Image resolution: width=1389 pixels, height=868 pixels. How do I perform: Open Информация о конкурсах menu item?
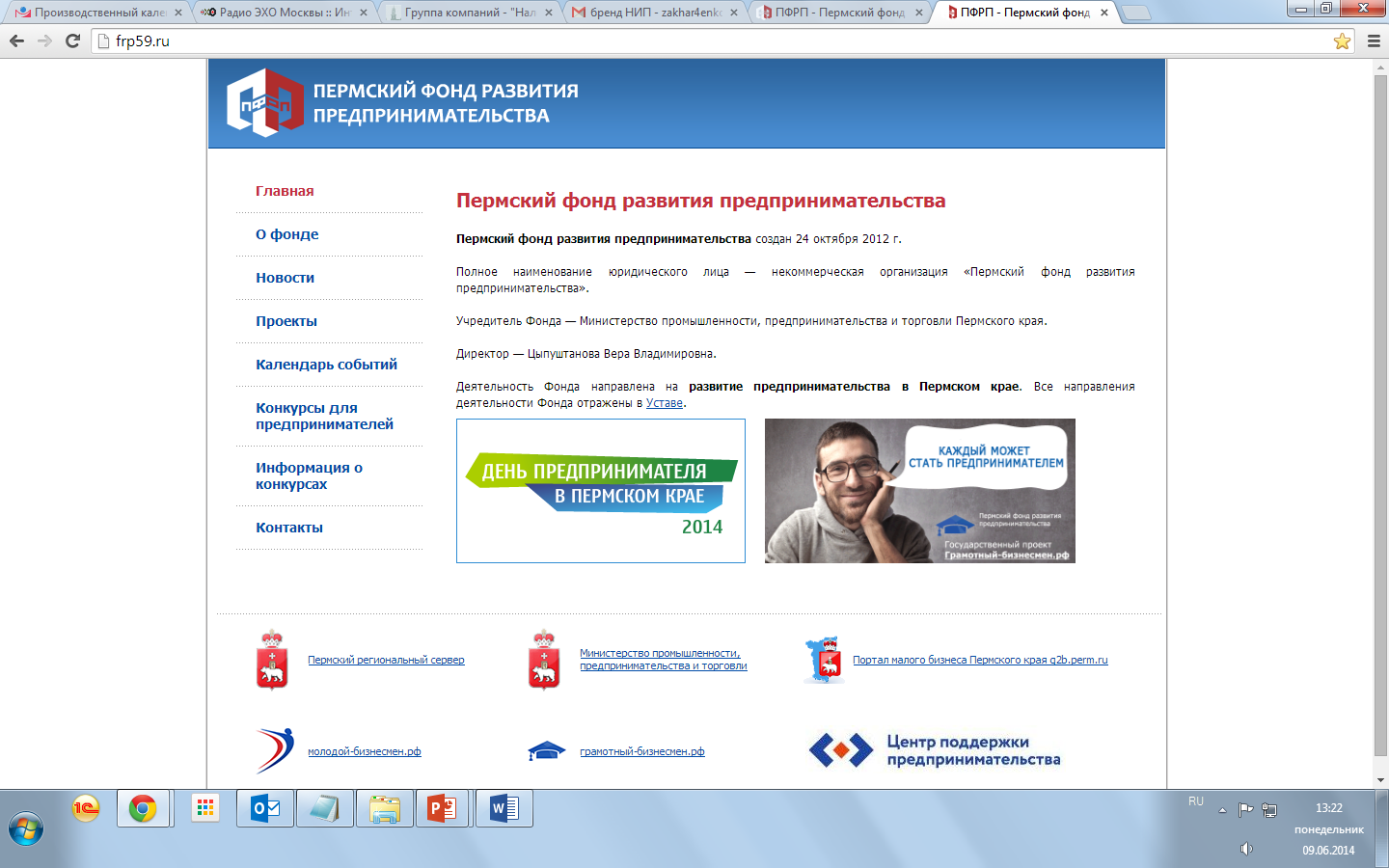[309, 475]
